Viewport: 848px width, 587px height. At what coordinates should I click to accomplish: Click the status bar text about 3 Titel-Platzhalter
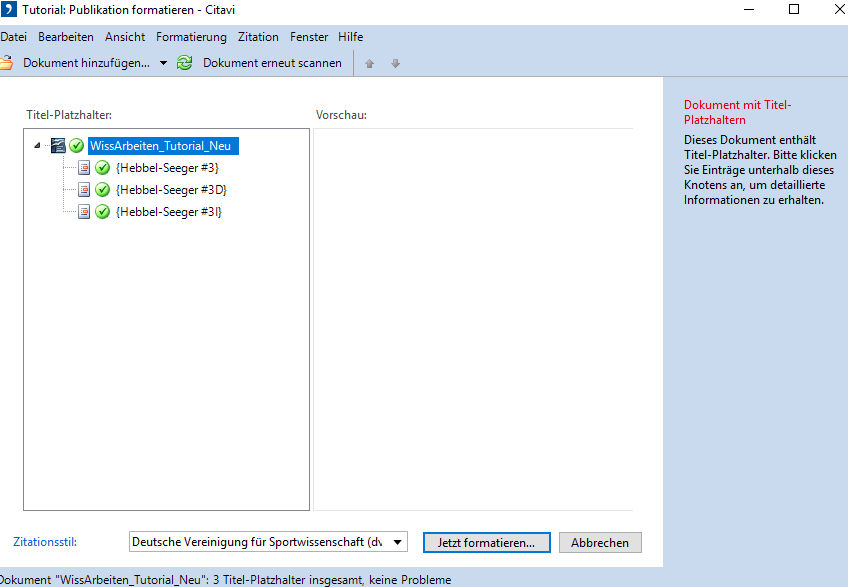[x=224, y=579]
